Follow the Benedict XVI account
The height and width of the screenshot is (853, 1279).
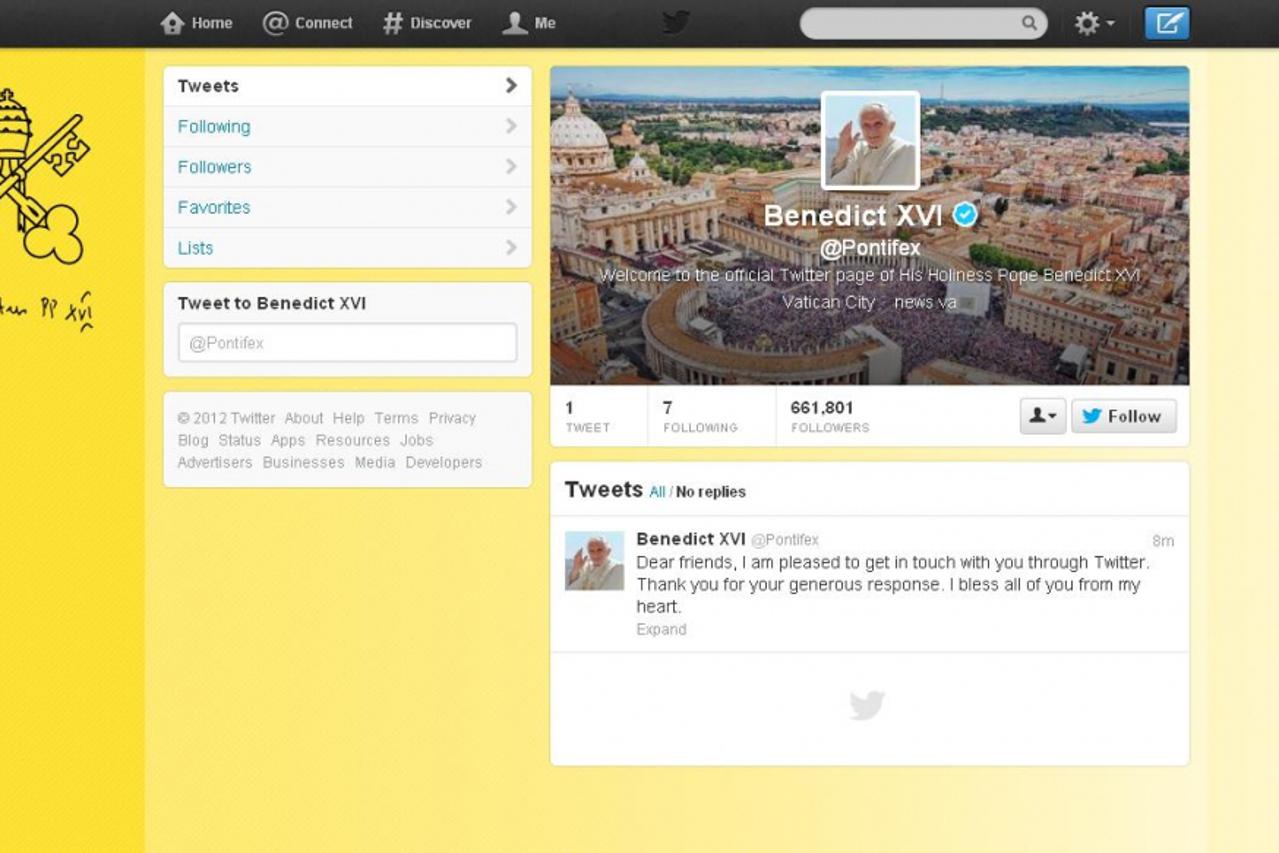(x=1123, y=416)
